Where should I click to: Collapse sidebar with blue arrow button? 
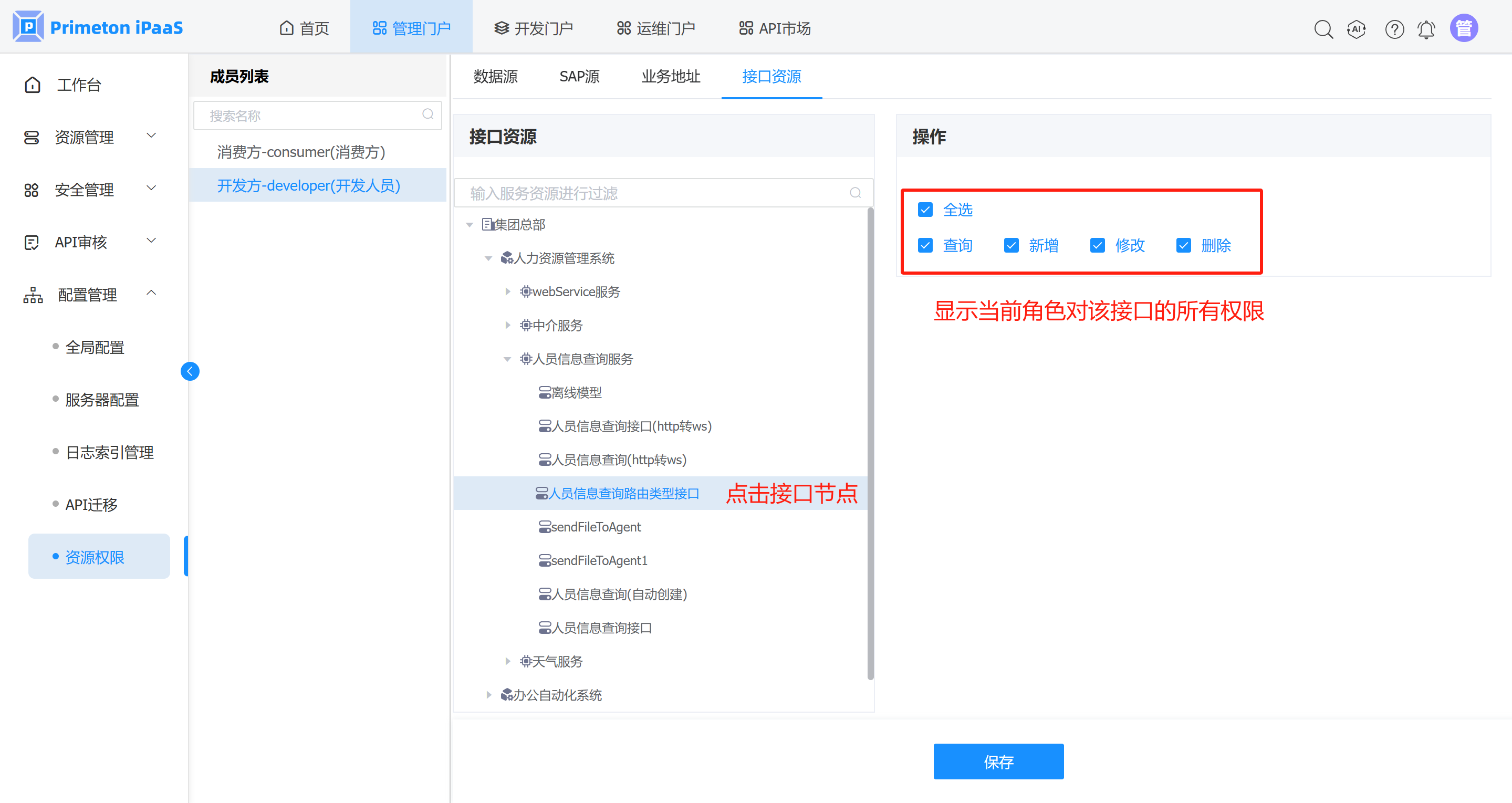click(190, 371)
